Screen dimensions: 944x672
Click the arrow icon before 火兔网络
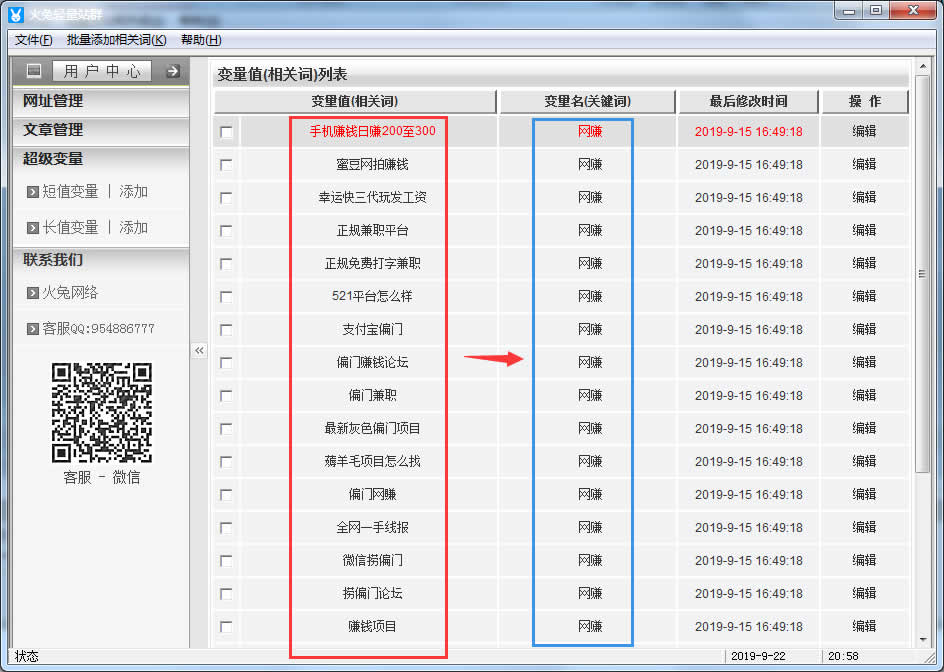click(33, 293)
